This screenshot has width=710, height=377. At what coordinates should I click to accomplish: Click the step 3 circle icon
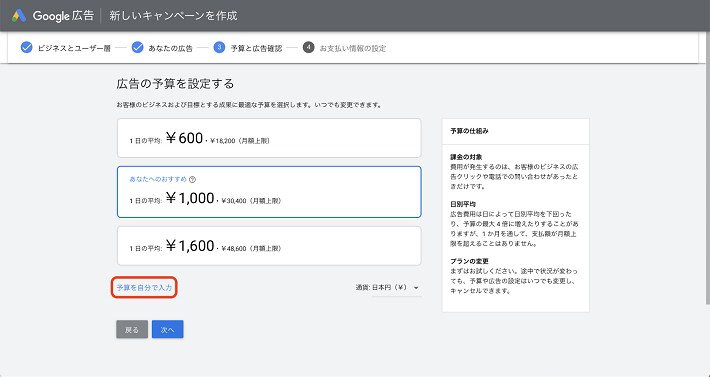pyautogui.click(x=219, y=48)
